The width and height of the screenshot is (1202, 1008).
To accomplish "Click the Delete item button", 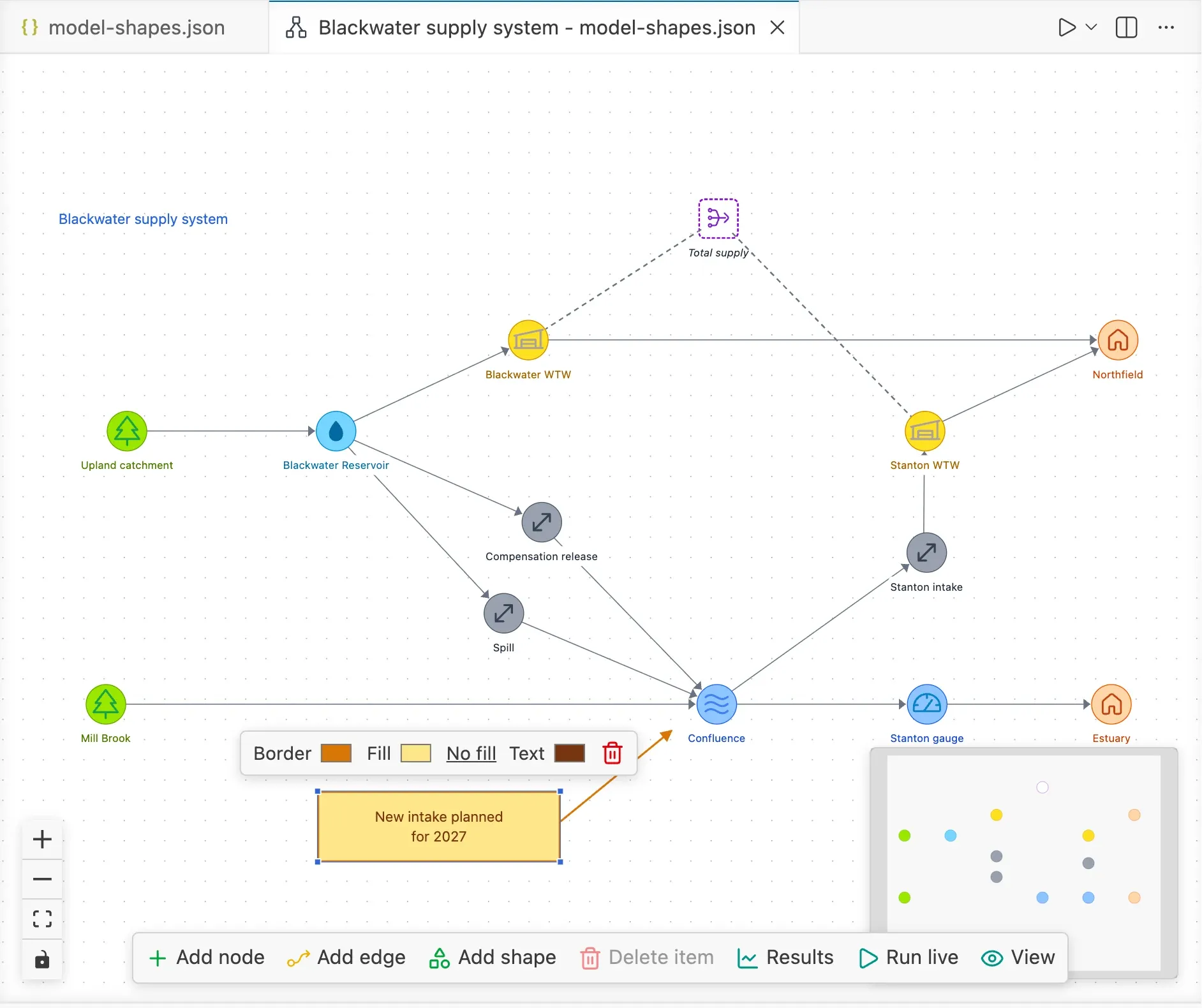I will tap(647, 958).
